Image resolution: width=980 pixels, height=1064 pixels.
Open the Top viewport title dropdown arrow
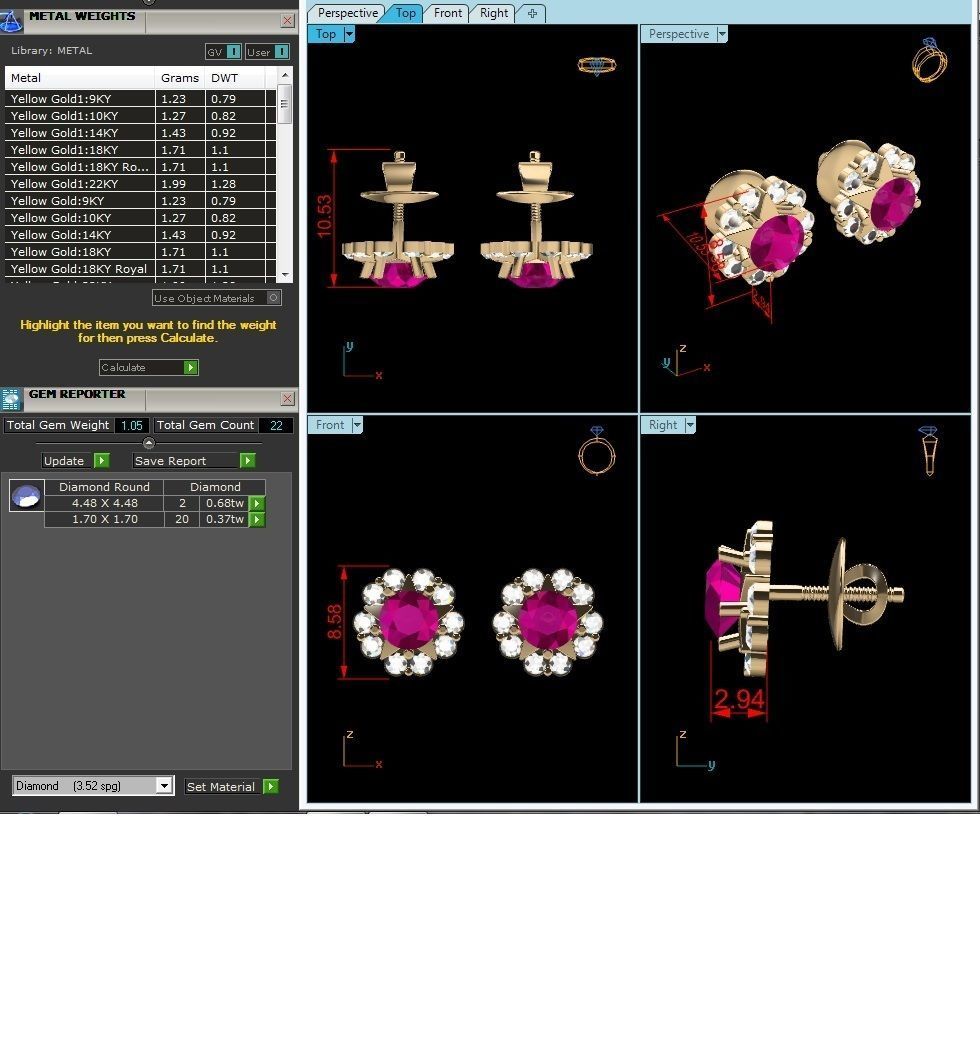click(350, 34)
